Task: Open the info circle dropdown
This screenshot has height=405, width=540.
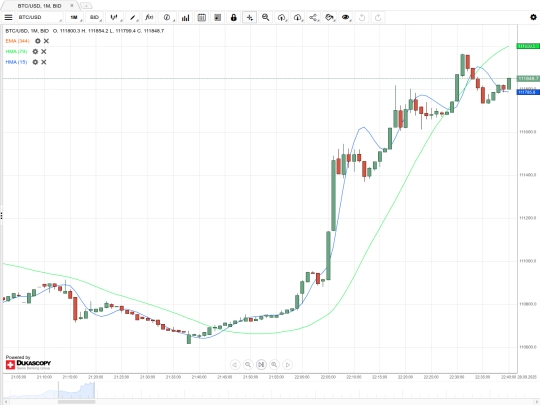Action: click(x=167, y=17)
